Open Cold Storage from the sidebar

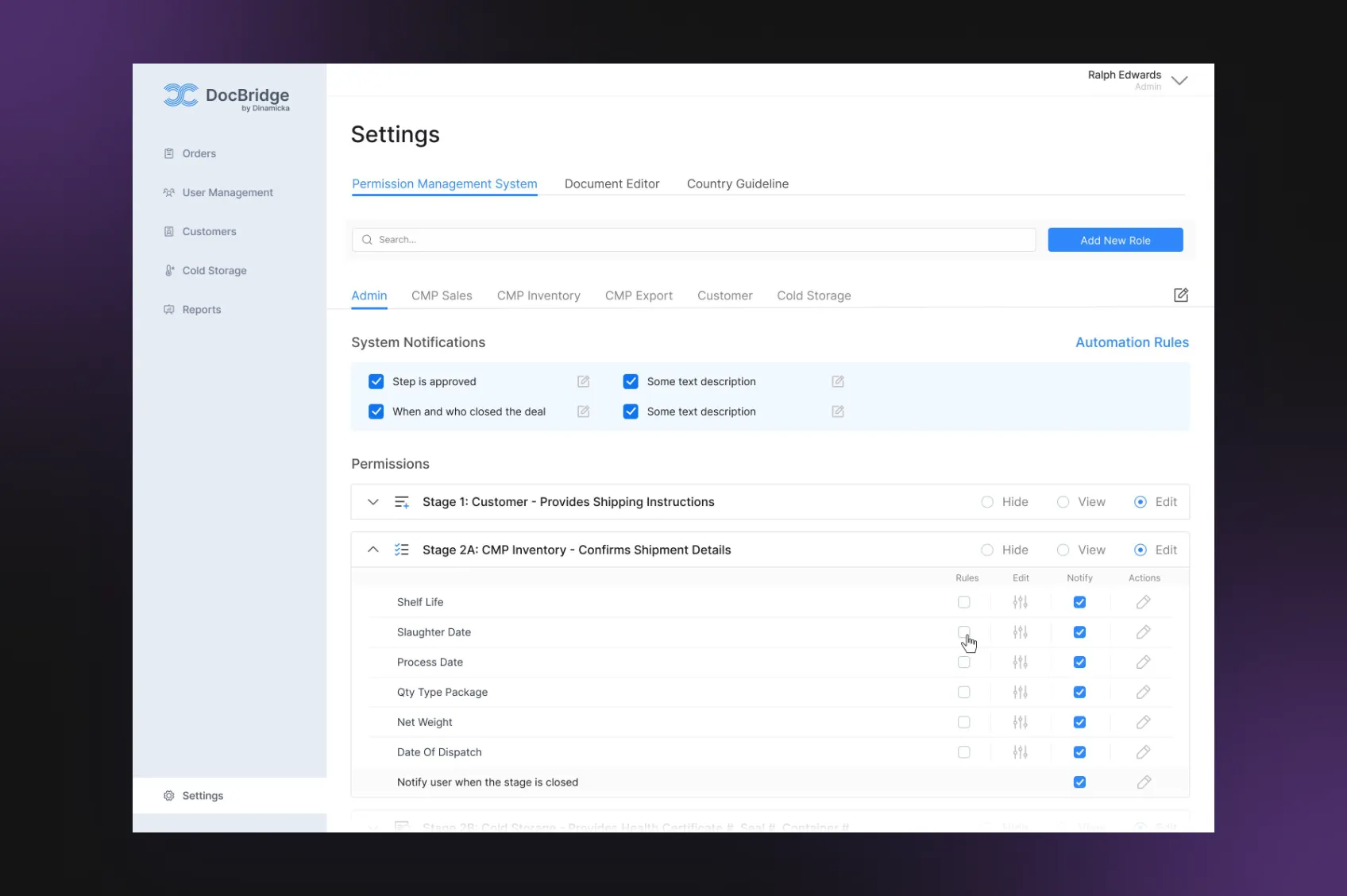(214, 271)
